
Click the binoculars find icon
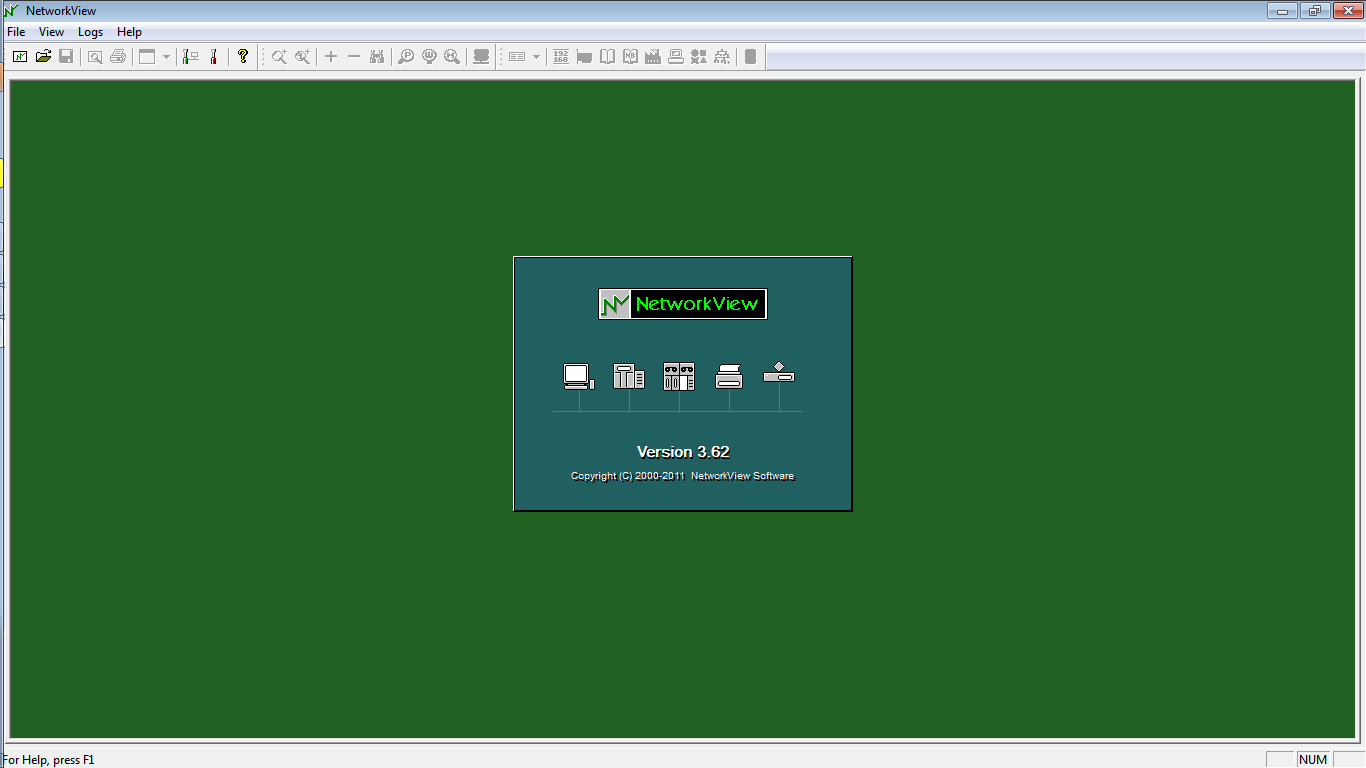[377, 57]
